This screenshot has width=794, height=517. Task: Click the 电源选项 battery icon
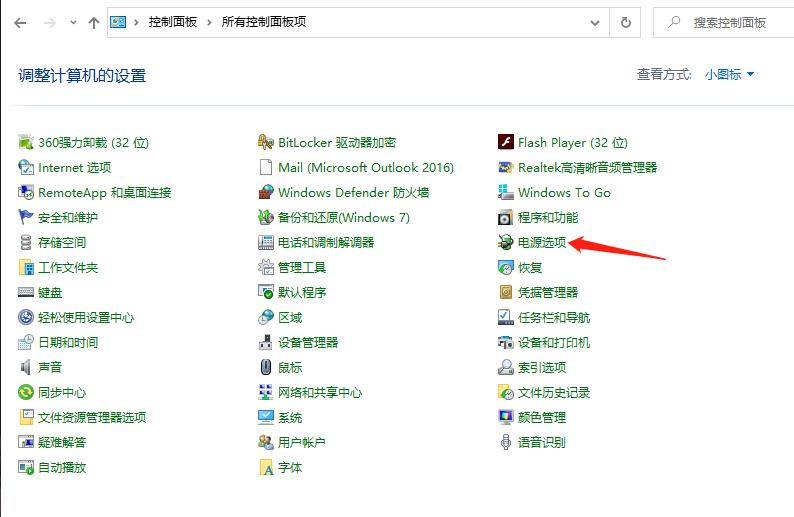505,242
